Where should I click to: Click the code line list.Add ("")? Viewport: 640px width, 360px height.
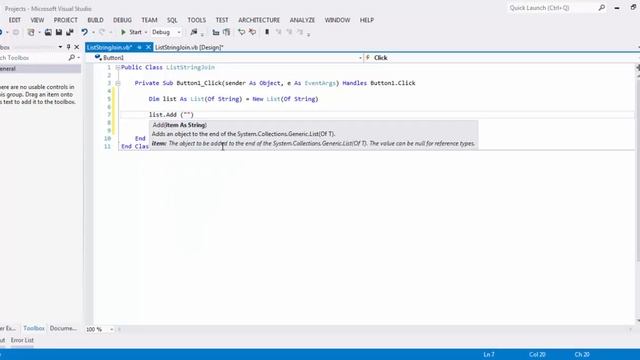(x=171, y=115)
